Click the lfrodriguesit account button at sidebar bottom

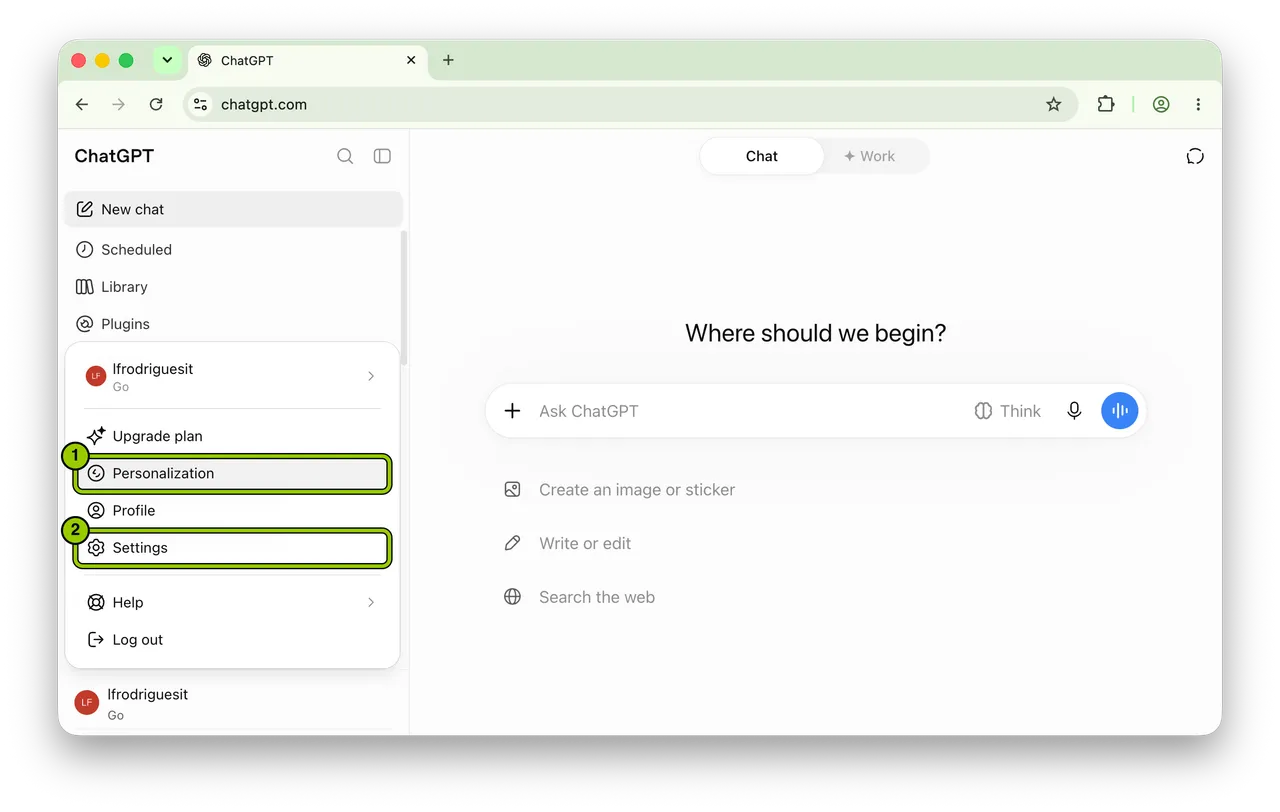[x=233, y=703]
